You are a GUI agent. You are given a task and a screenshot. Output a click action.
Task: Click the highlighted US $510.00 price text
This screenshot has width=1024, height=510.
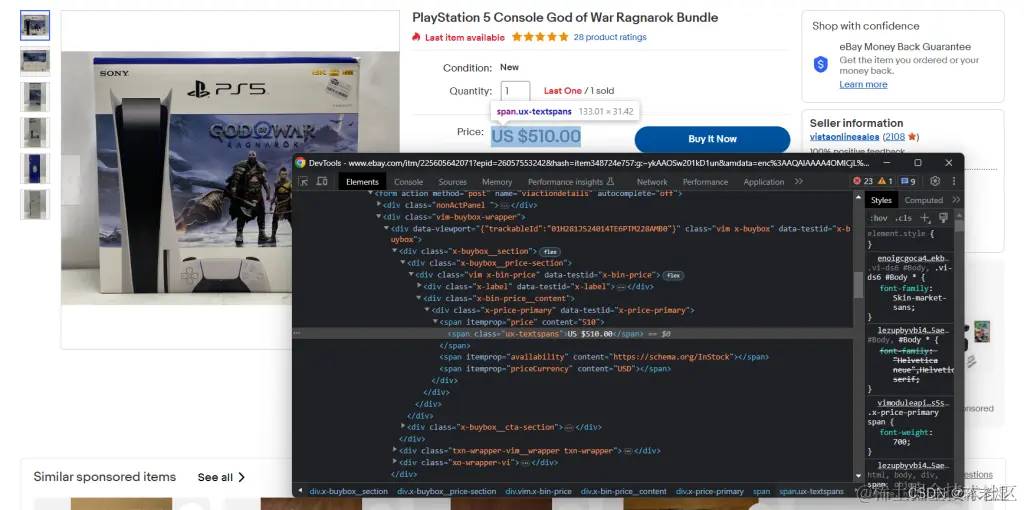click(x=536, y=136)
